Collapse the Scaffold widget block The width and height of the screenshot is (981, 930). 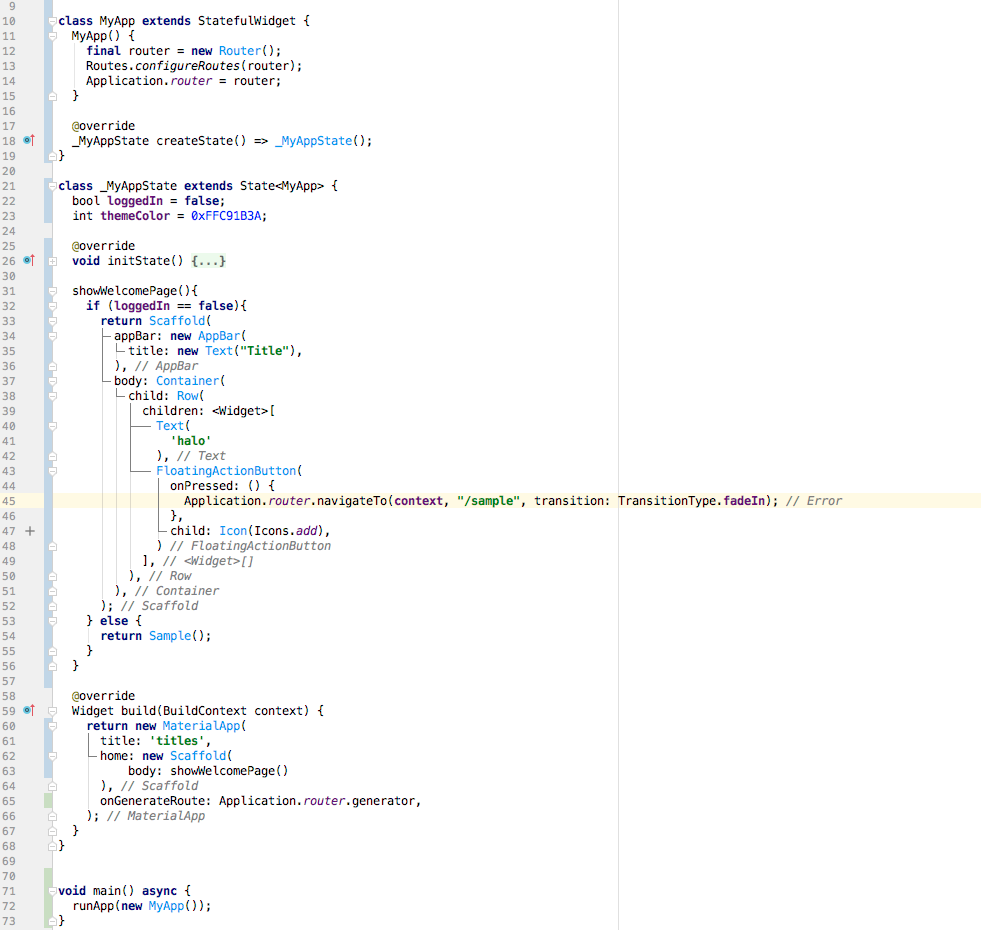pos(52,320)
